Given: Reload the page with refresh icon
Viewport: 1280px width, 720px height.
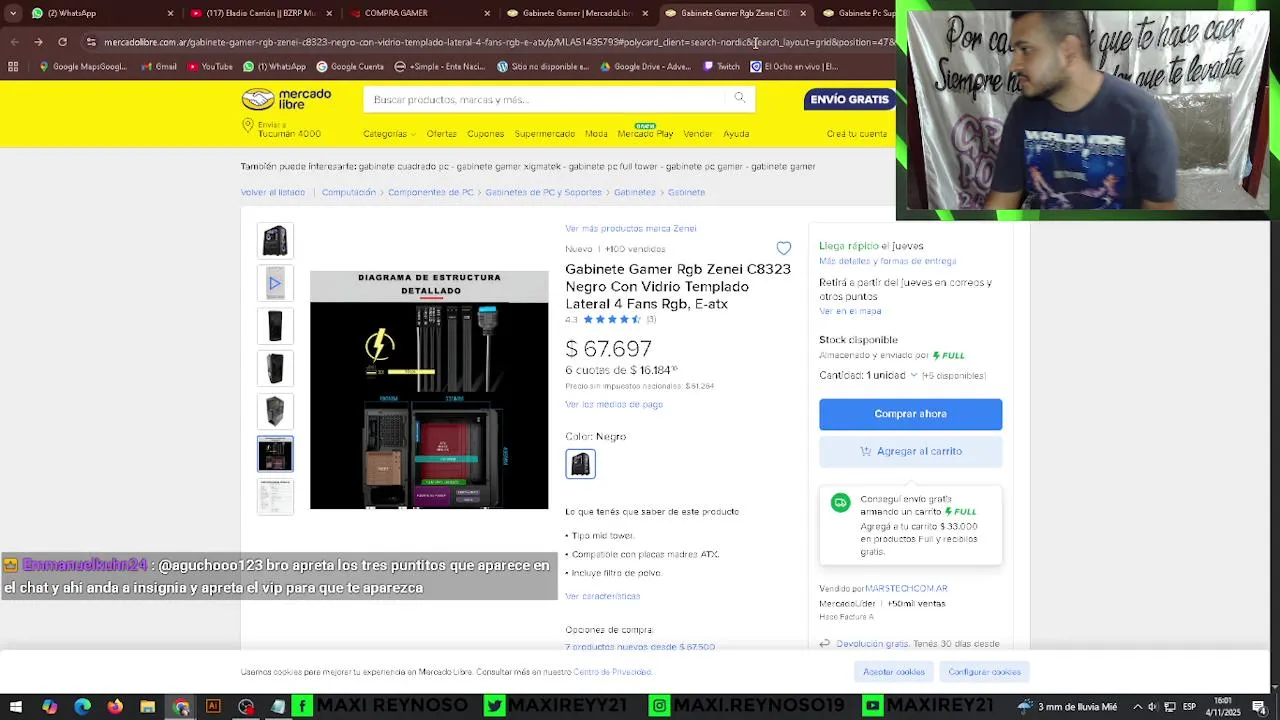Looking at the screenshot, I should click(62, 42).
